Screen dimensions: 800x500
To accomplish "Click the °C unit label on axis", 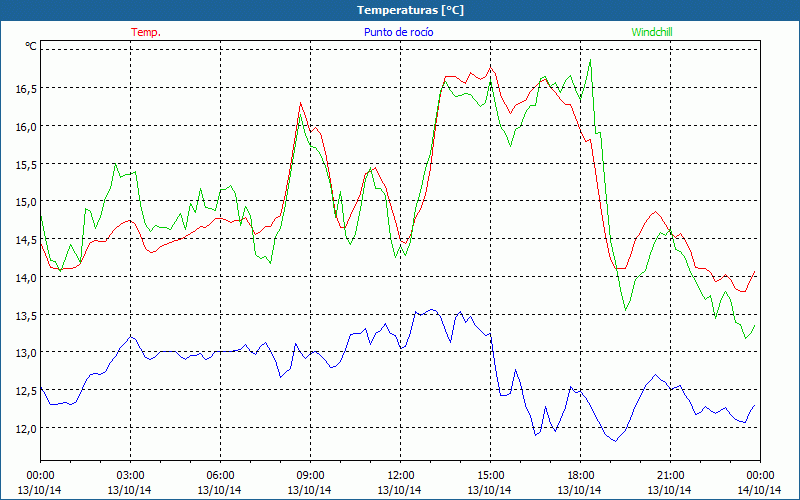I will 31,46.
